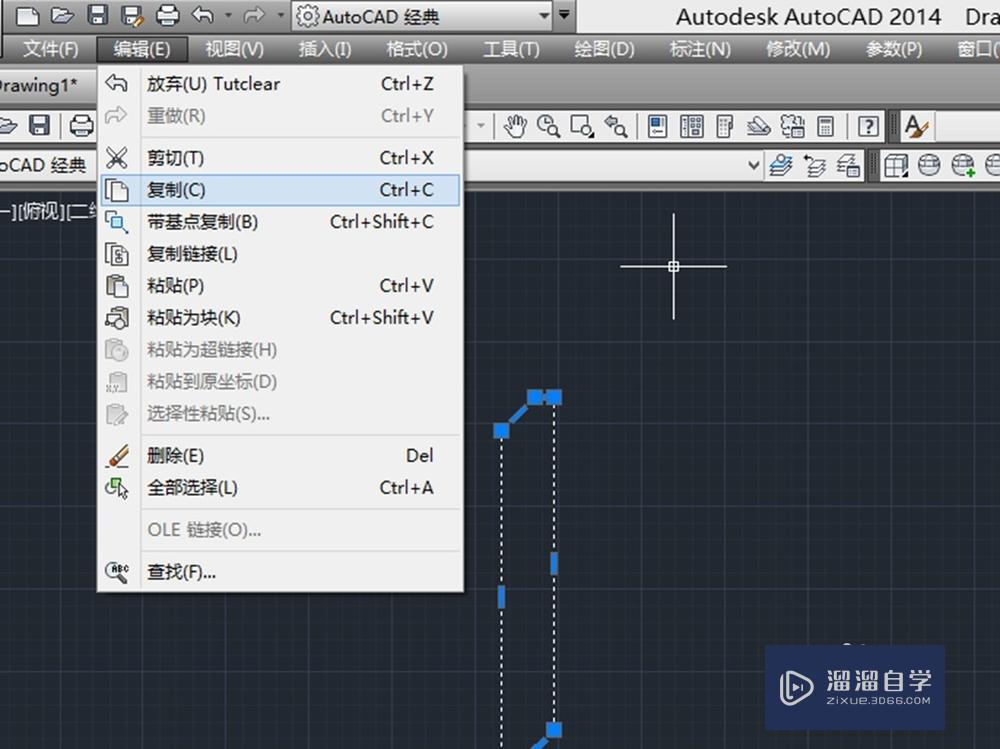Screen dimensions: 1000x749
Task: Open the 绘图(D) menu
Action: 604,48
